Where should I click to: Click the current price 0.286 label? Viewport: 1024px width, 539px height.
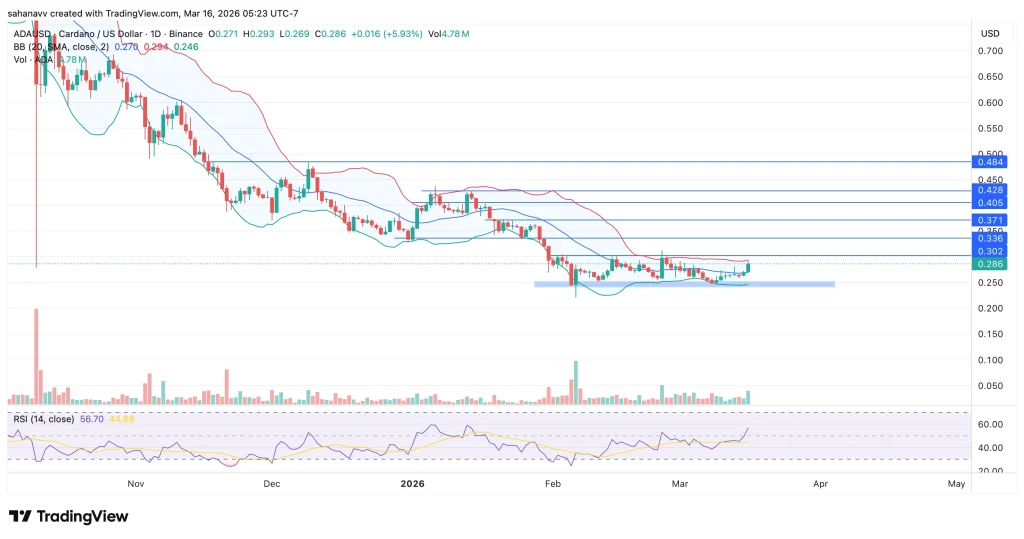(x=992, y=265)
